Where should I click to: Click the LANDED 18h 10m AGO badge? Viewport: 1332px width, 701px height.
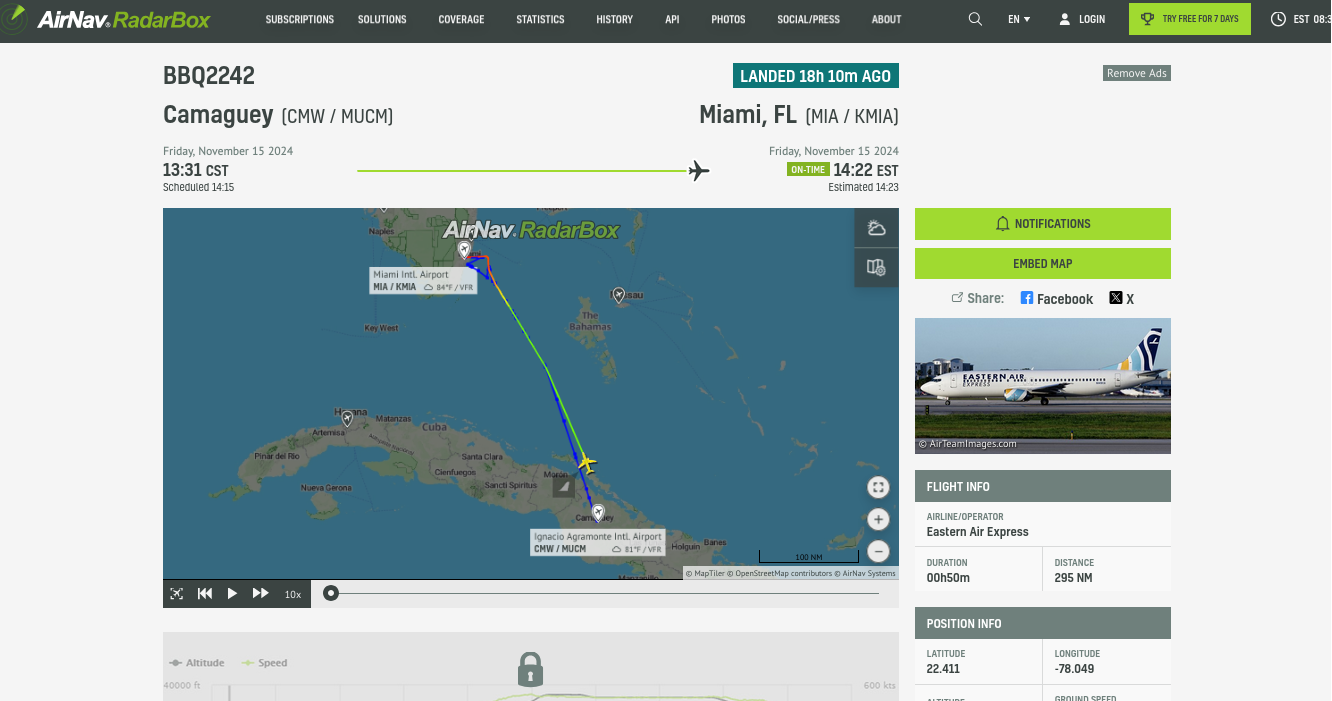(815, 76)
